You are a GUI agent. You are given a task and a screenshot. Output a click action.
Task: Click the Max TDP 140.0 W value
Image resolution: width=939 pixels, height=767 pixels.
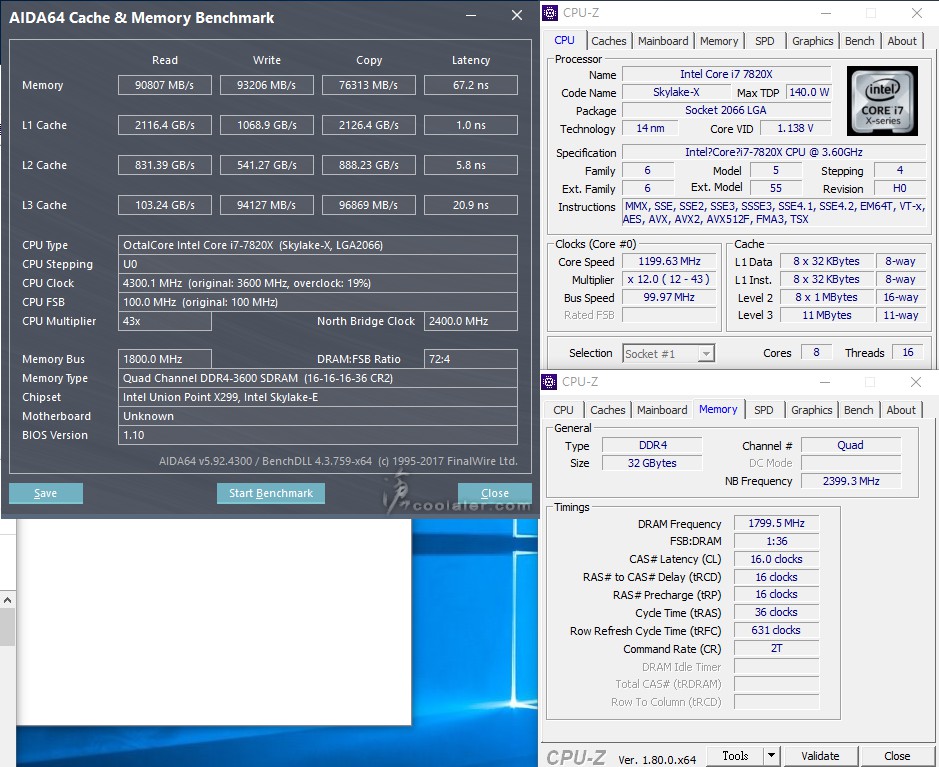point(809,92)
